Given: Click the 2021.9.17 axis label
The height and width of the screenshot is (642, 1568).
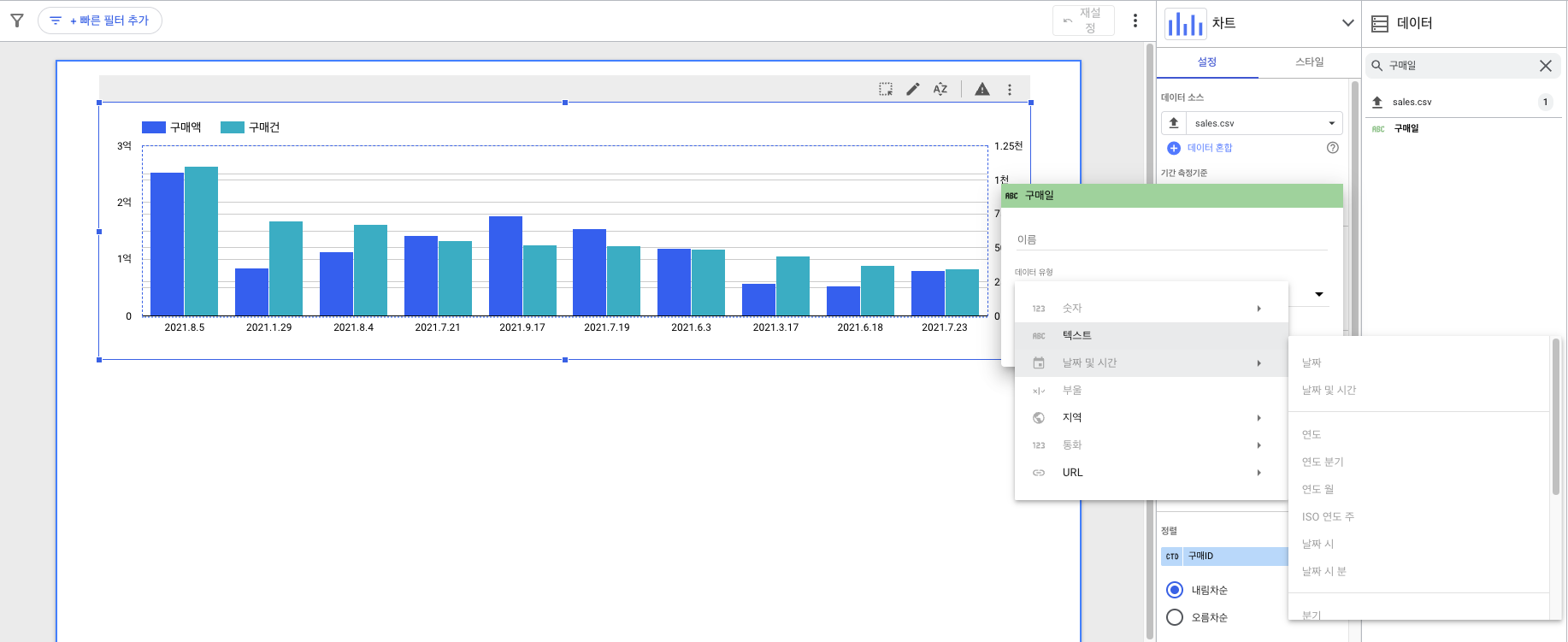Looking at the screenshot, I should click(x=522, y=327).
